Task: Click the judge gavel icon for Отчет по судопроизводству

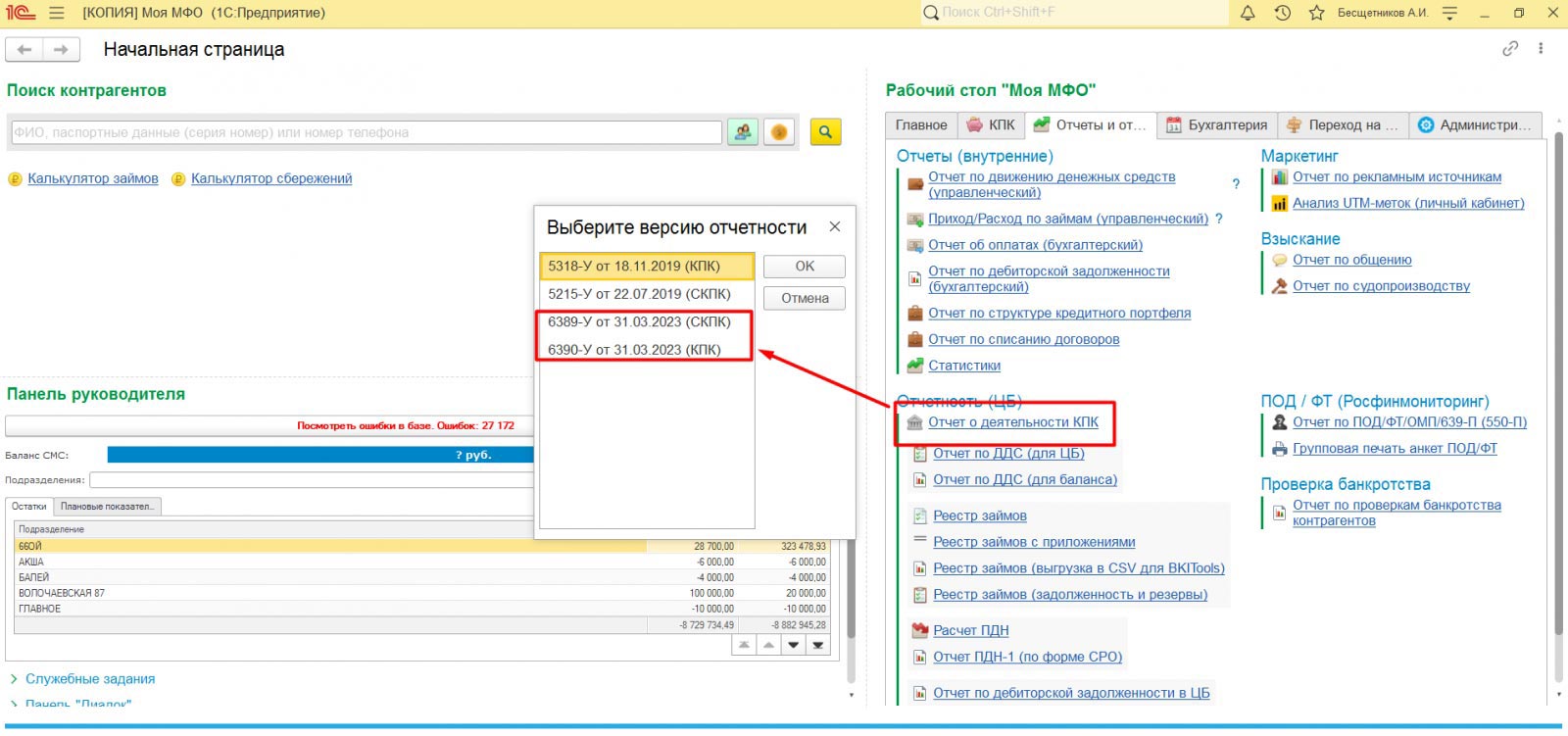Action: click(x=1279, y=286)
